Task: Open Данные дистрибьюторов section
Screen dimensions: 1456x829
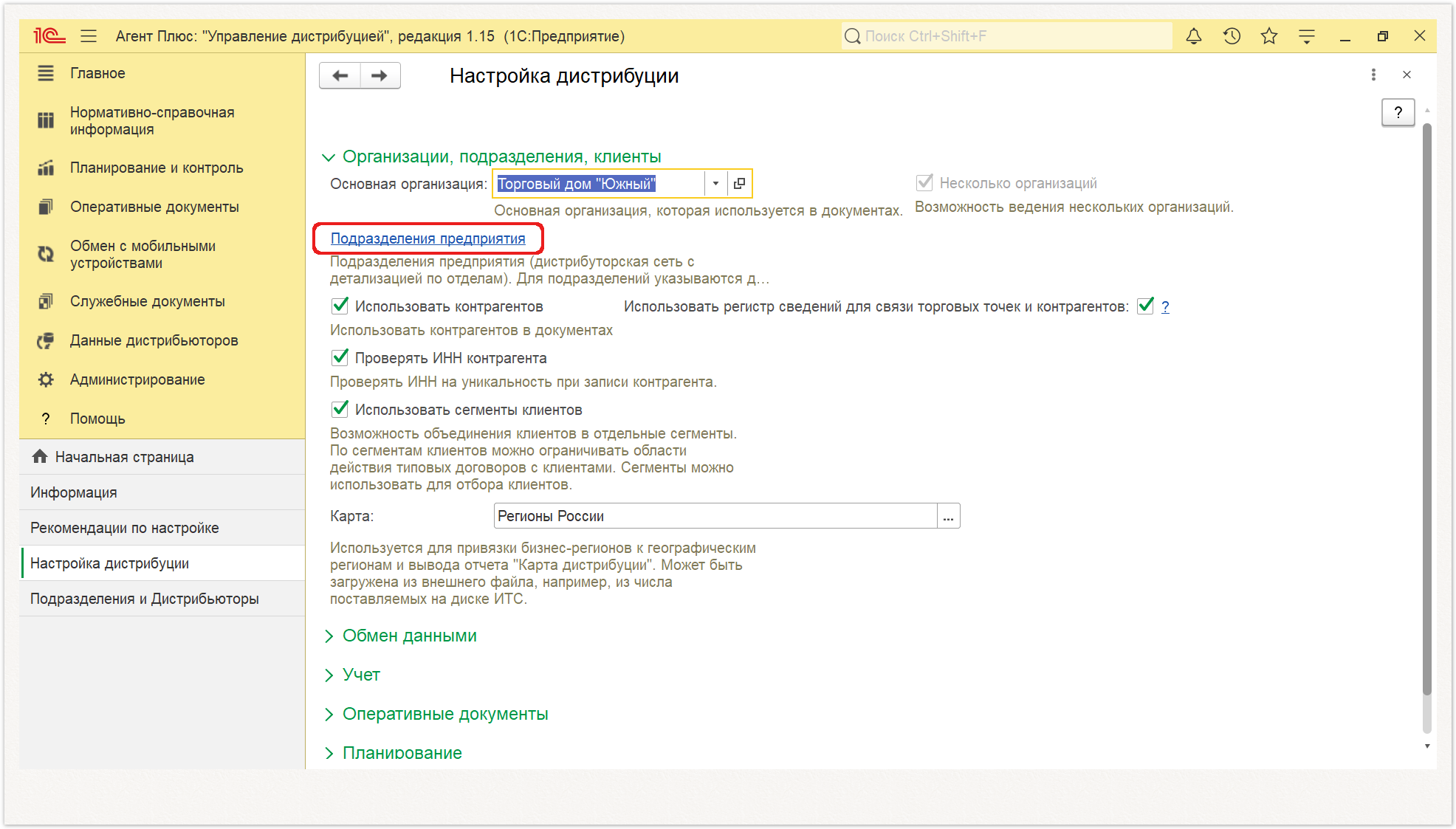Action: (154, 340)
